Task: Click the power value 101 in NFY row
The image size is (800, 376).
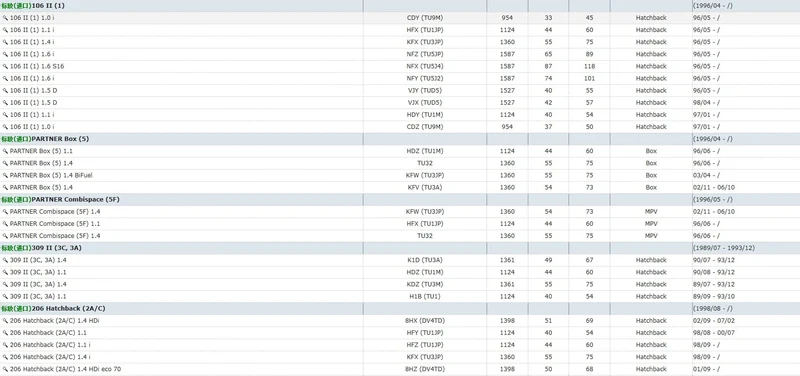Action: pyautogui.click(x=589, y=79)
